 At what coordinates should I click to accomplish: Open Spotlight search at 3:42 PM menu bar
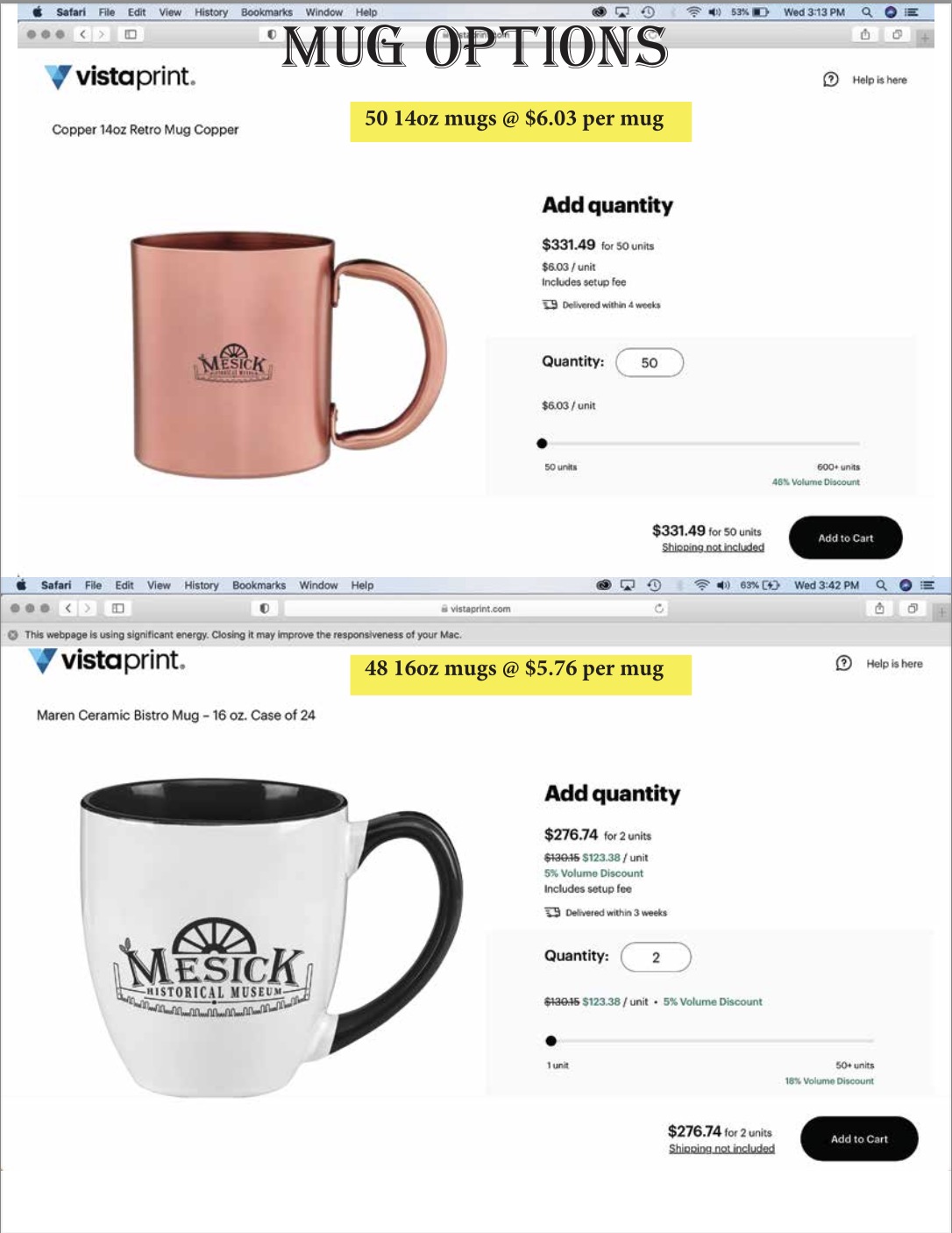(x=881, y=585)
